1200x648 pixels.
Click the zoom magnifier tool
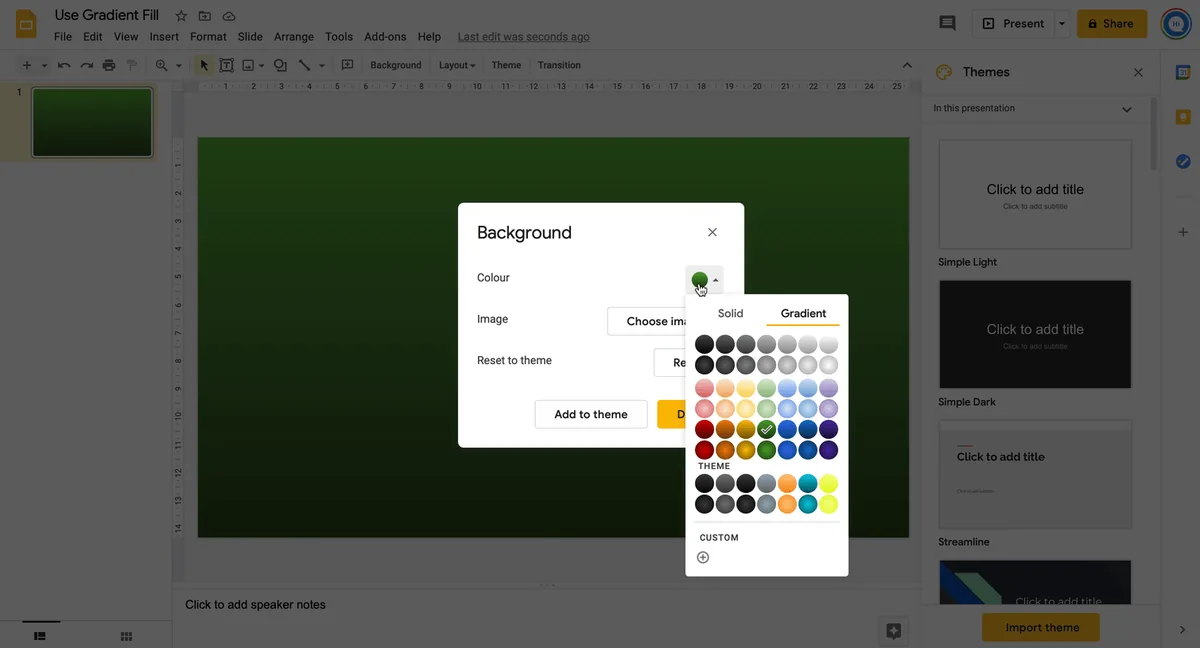click(x=162, y=65)
